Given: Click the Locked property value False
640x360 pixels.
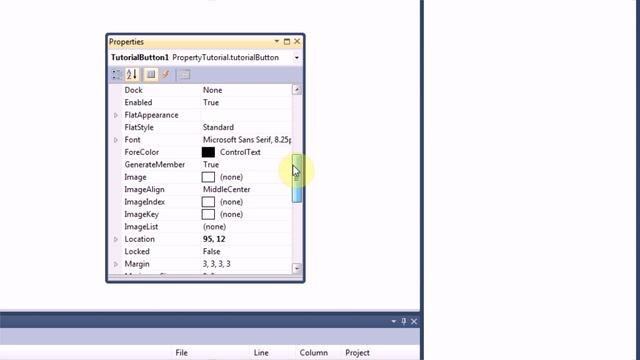Looking at the screenshot, I should pyautogui.click(x=211, y=251).
